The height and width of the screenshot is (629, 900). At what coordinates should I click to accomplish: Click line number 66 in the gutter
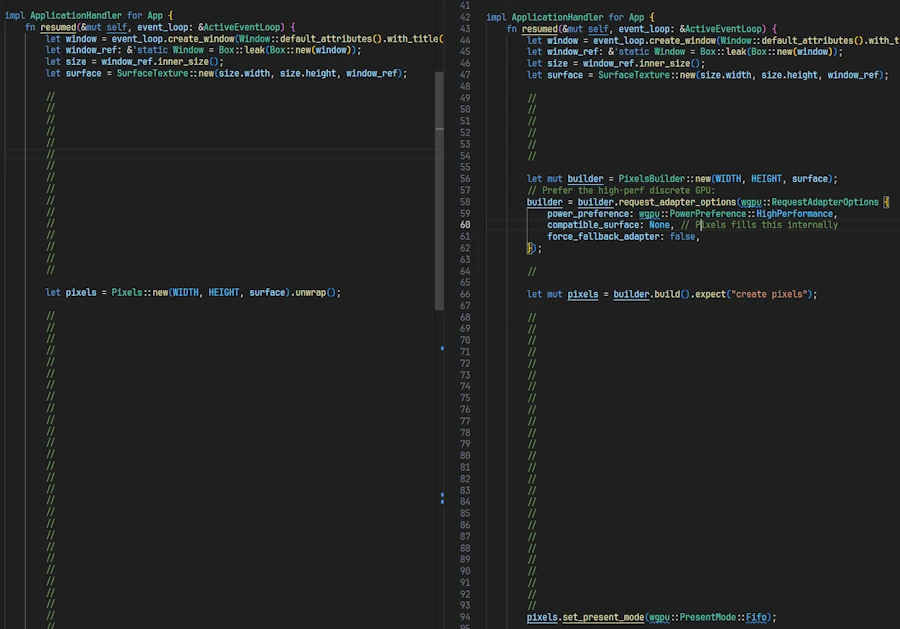(x=465, y=294)
